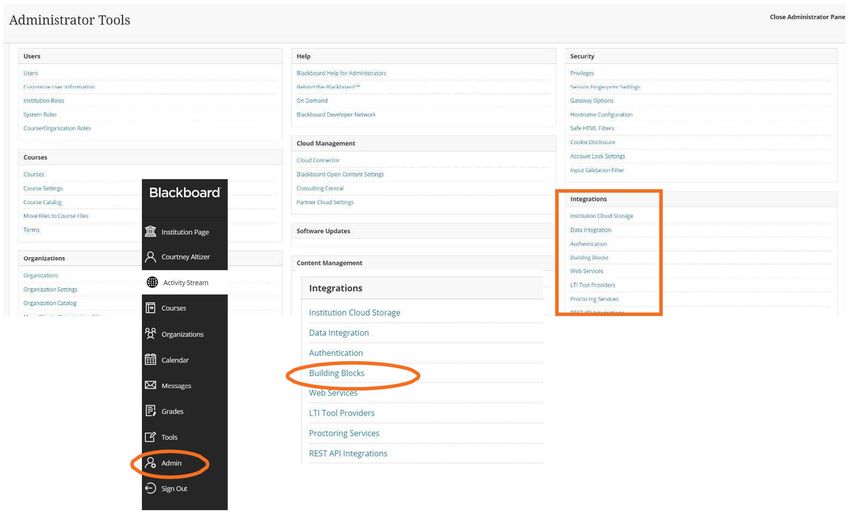
Task: Open Building Blocks in enlarged Integrations list
Action: click(x=337, y=373)
